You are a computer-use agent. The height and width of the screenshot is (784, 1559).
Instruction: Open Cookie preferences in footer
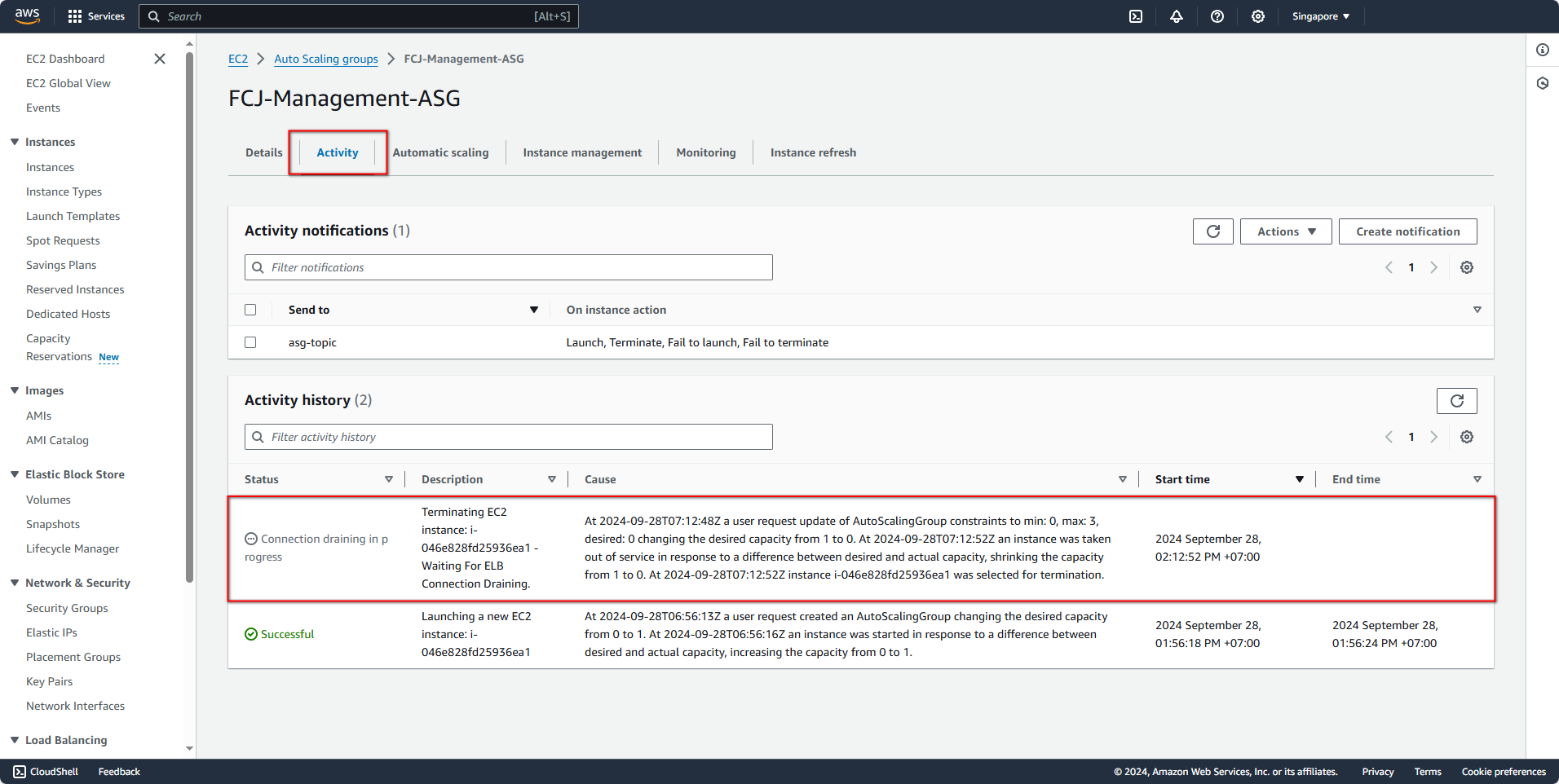point(1504,772)
